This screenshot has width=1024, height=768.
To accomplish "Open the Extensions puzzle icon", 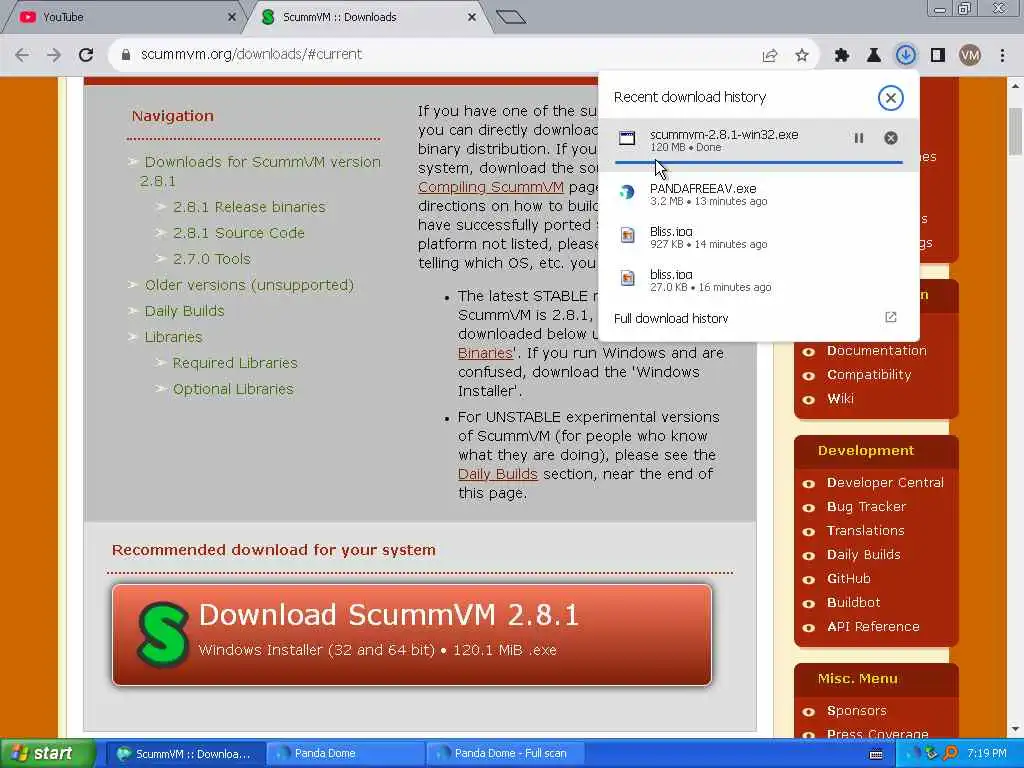I will (842, 56).
